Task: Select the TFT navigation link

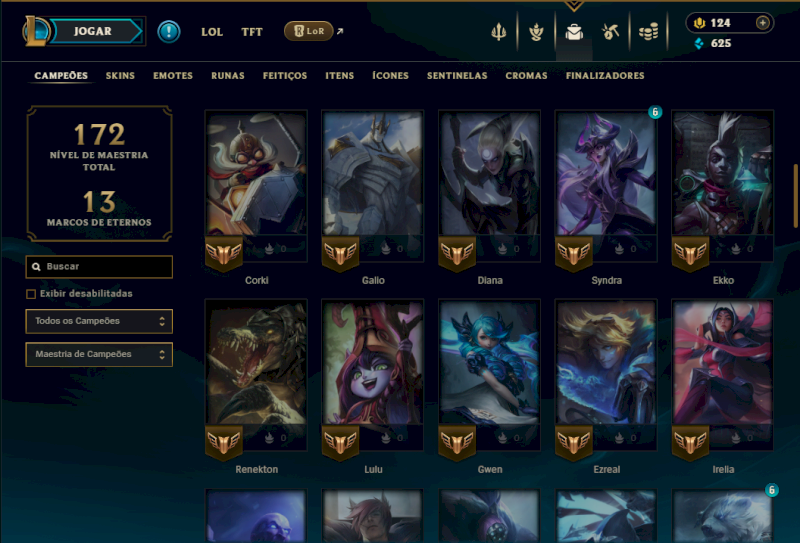Action: (252, 32)
